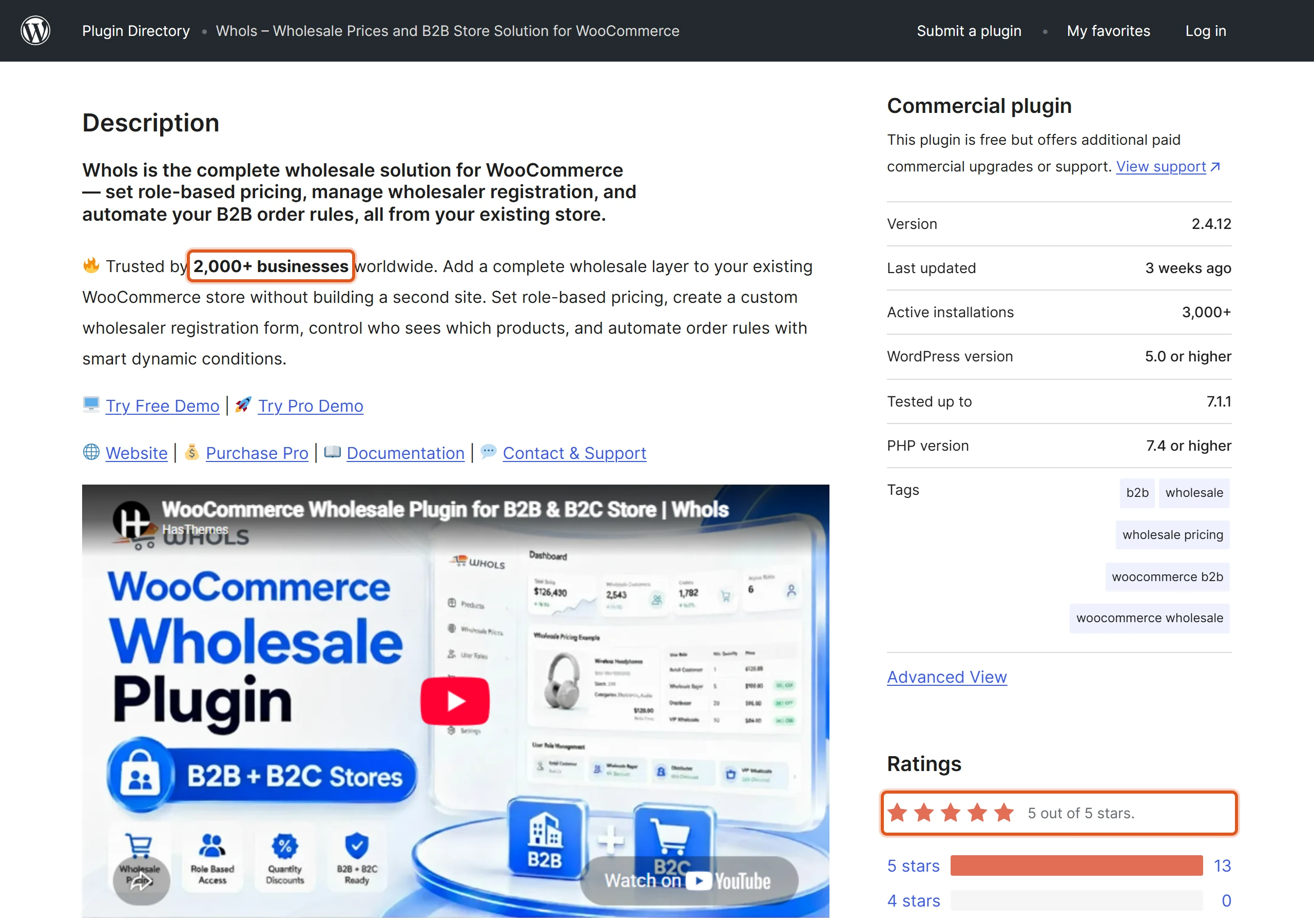The width and height of the screenshot is (1314, 924).
Task: Click the Active installations 3,000+ value
Action: 1206,312
